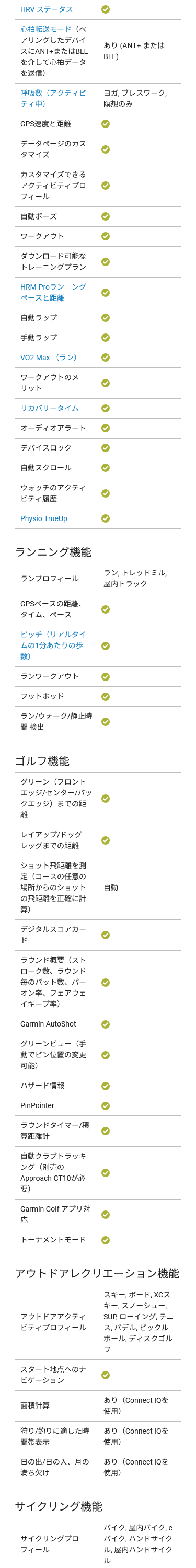Viewport: 196px width, 1568px height.
Task: Click the checkmark icon beside HRV ステータス
Action: 105,9
